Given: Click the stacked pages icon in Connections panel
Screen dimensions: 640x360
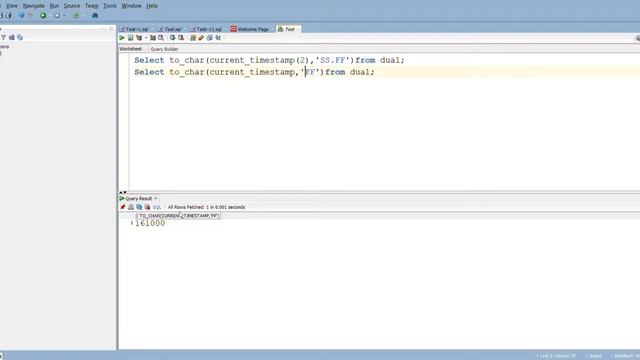Looking at the screenshot, I should [20, 37].
